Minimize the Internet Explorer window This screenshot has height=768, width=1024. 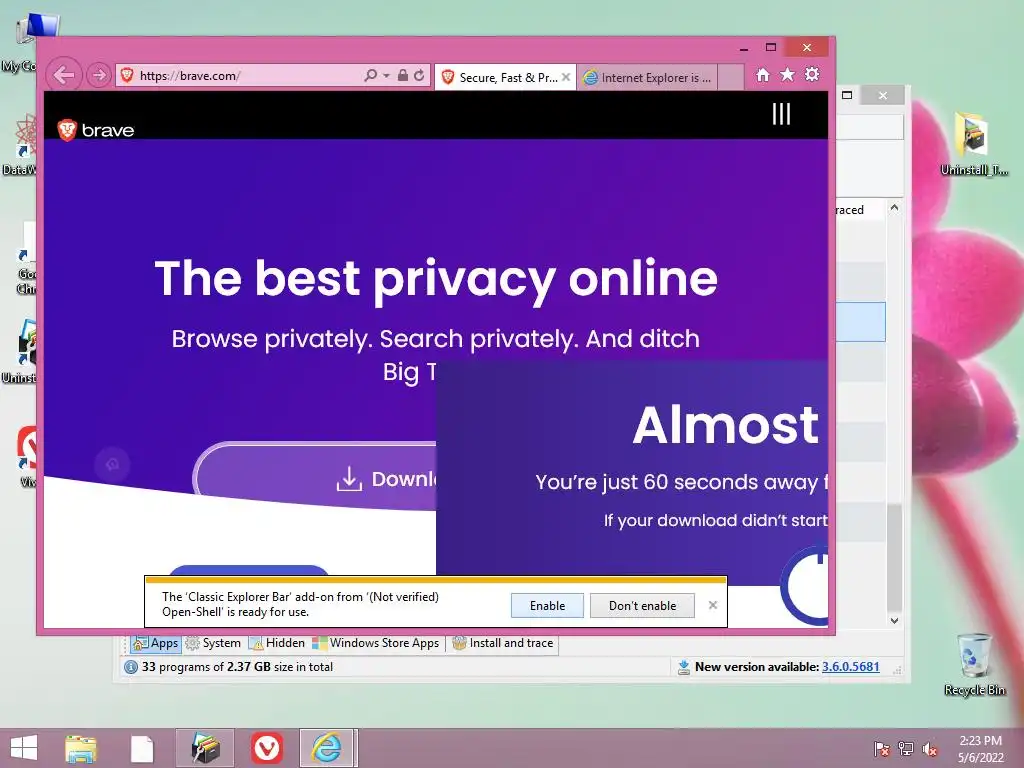[744, 48]
